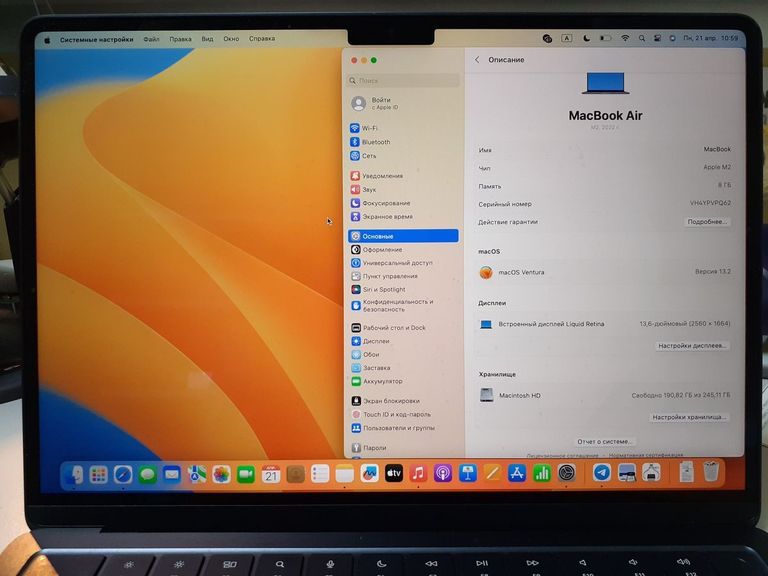Image resolution: width=768 pixels, height=576 pixels.
Task: Open Фокусирование settings
Action: point(381,203)
